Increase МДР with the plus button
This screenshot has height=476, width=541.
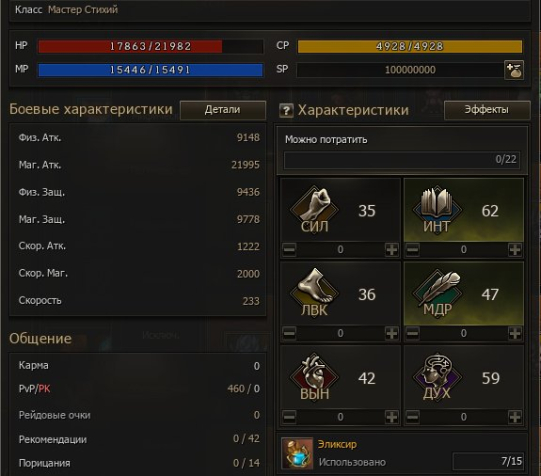click(515, 333)
